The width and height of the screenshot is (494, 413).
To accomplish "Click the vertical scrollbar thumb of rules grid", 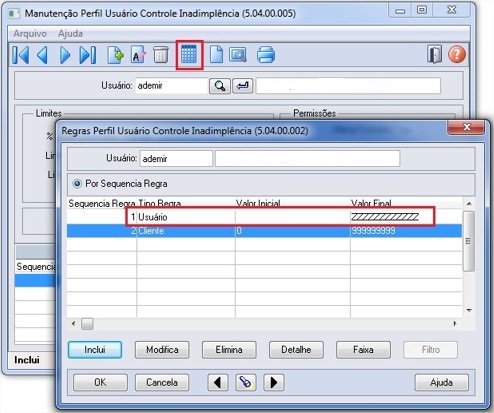I will 469,241.
